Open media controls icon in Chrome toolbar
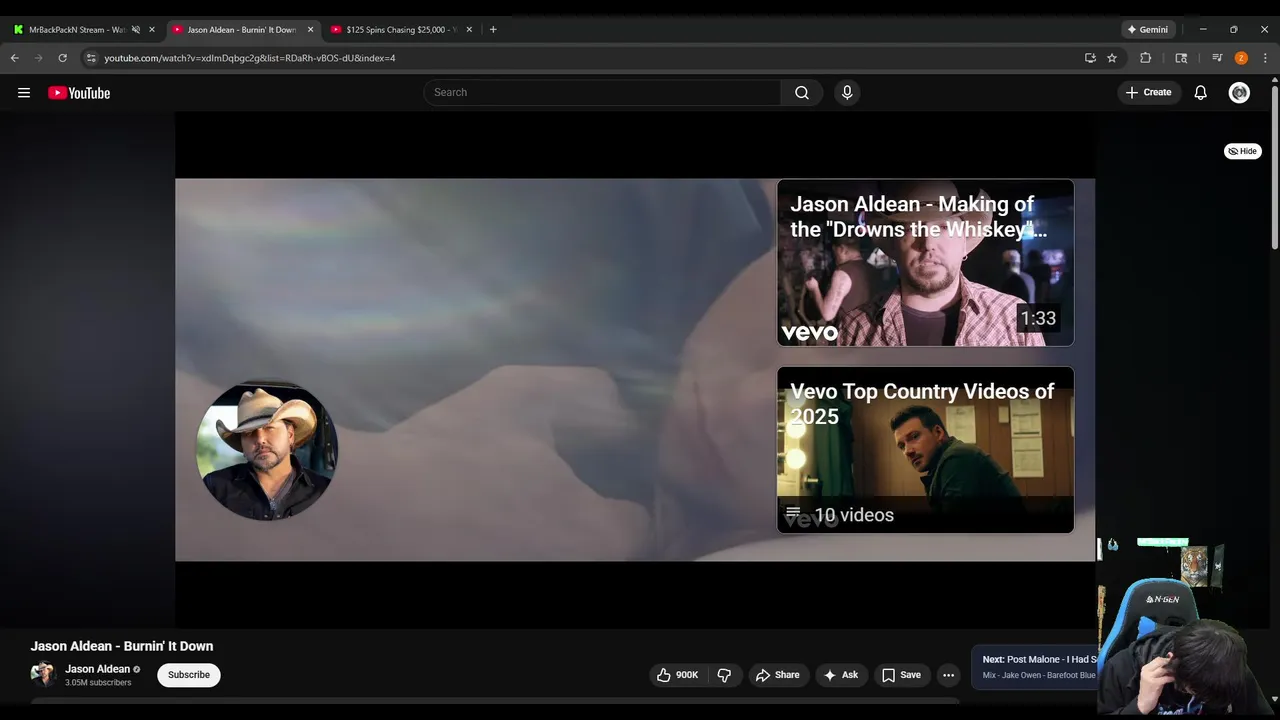Viewport: 1280px width, 720px height. point(1217,58)
